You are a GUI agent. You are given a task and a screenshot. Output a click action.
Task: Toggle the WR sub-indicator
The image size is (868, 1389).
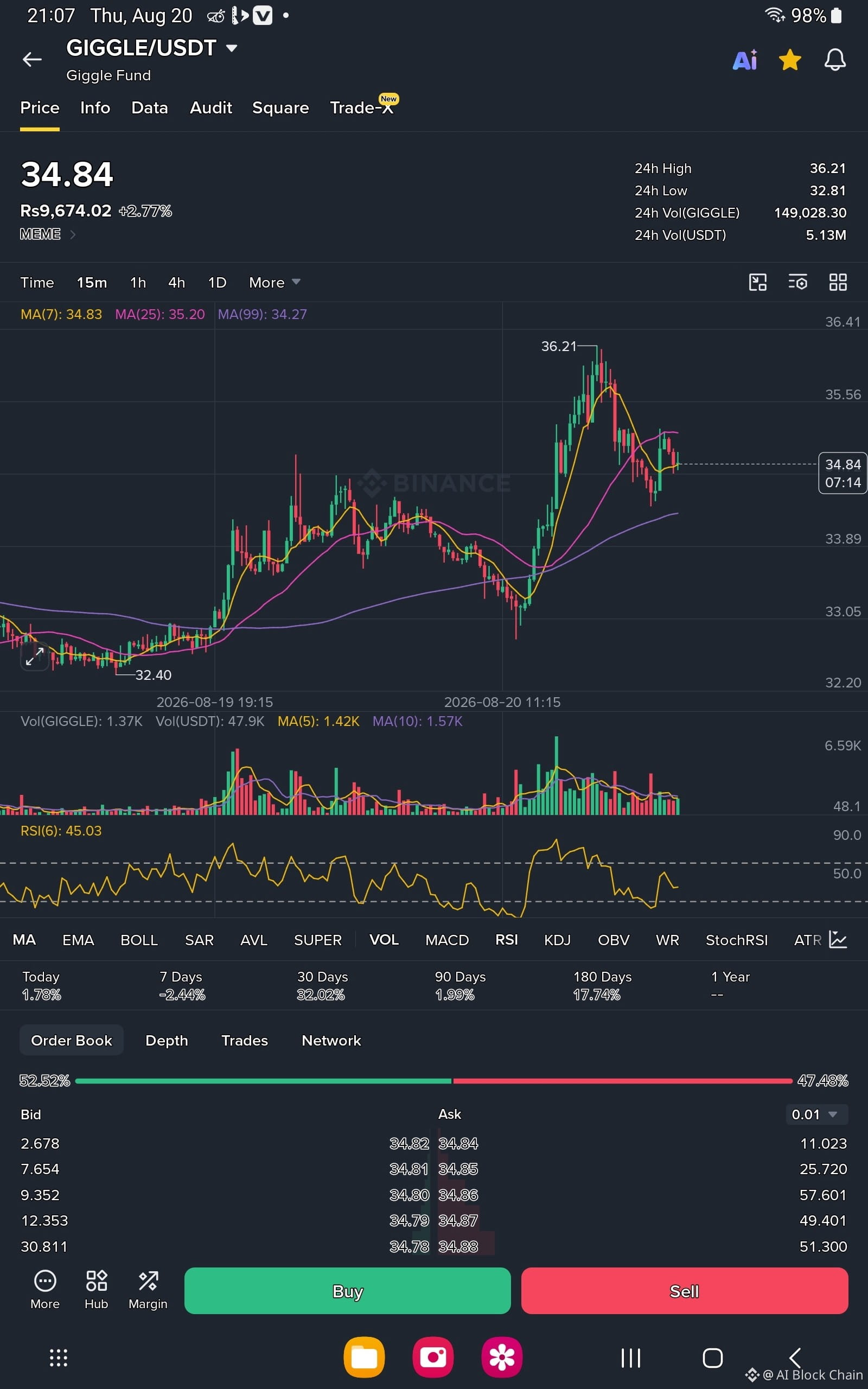tap(668, 940)
